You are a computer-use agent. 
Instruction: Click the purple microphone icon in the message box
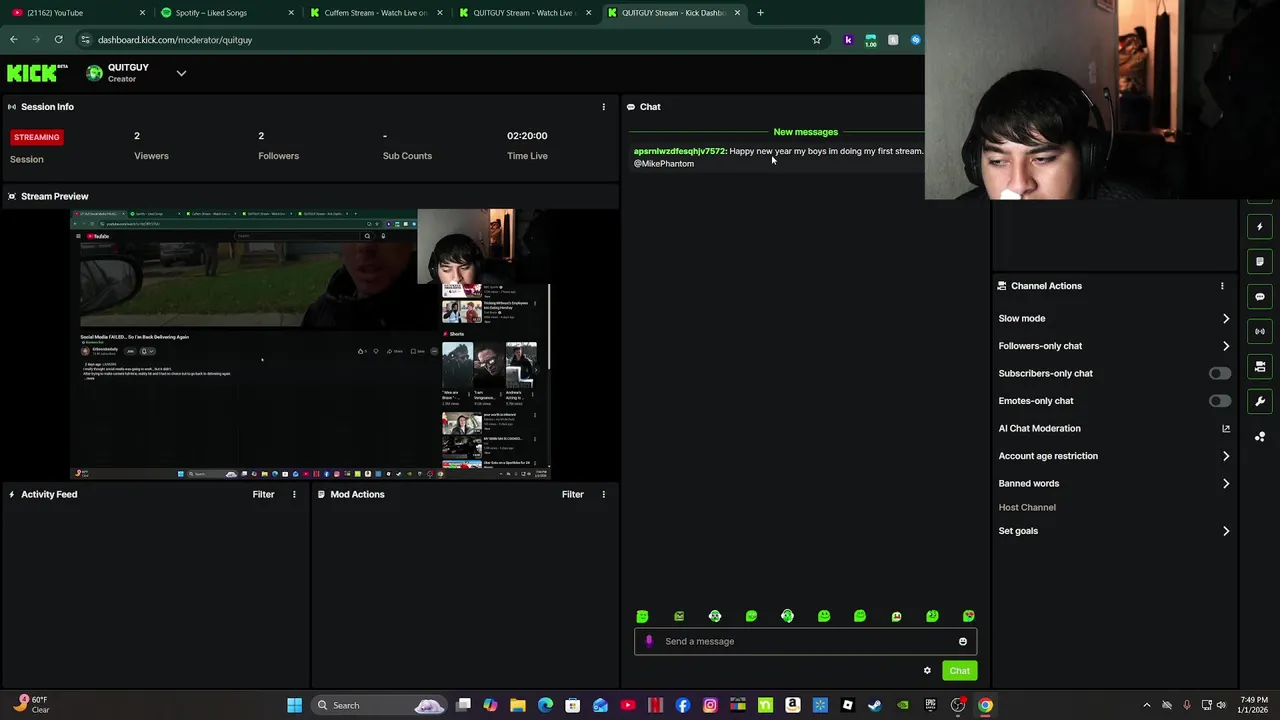[649, 642]
